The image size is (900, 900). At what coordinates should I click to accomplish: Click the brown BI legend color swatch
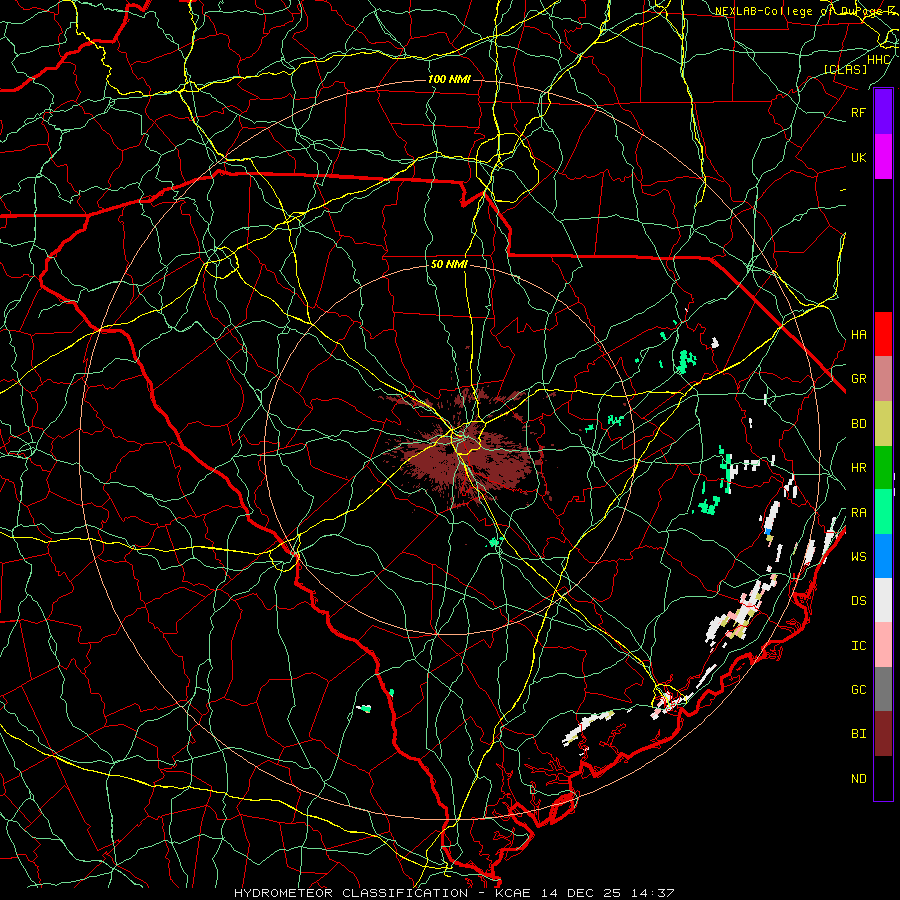point(883,734)
